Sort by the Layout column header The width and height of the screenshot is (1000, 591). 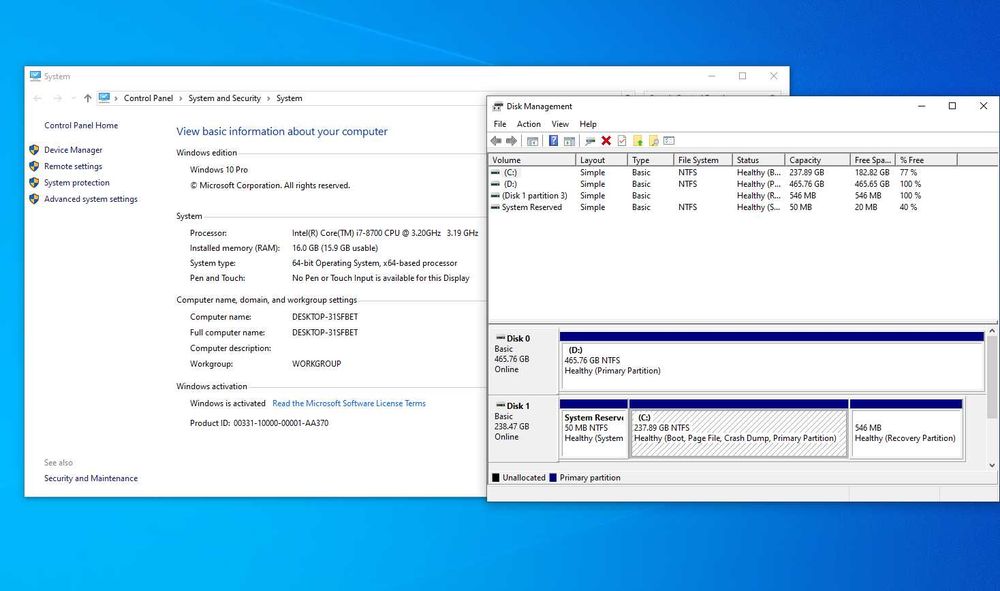(x=601, y=160)
